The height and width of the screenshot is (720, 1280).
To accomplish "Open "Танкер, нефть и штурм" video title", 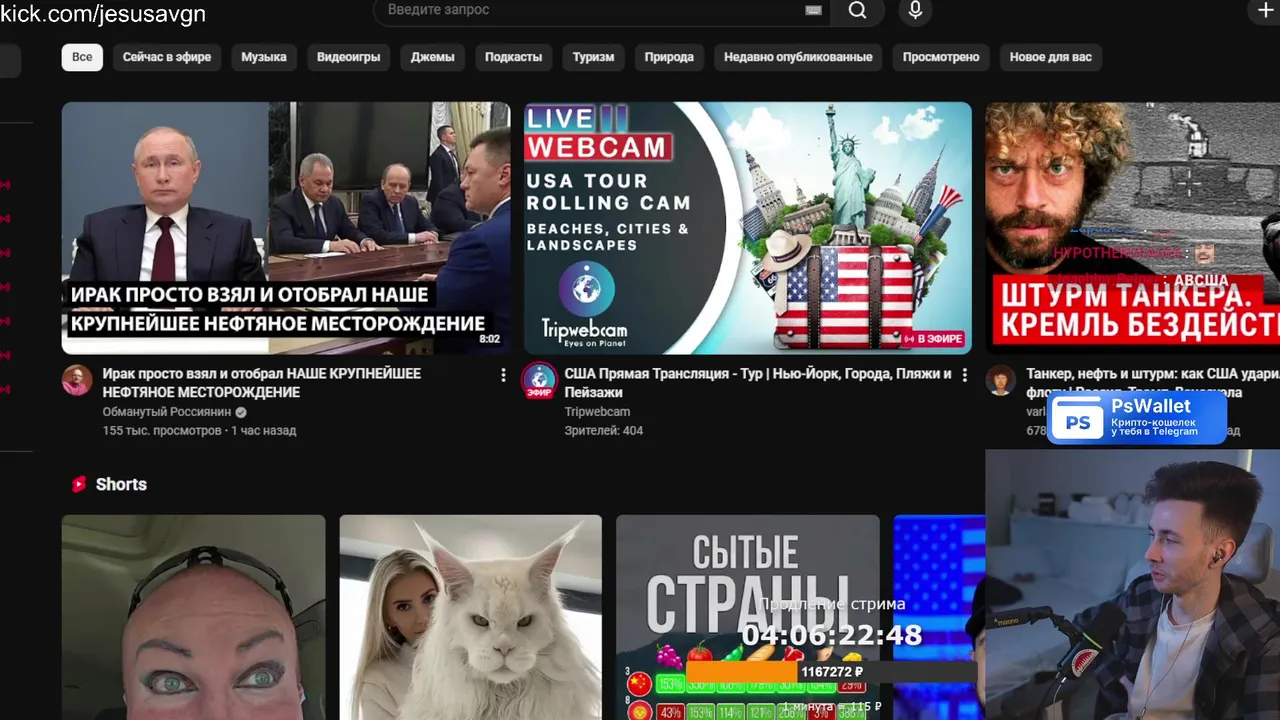I will [1153, 383].
